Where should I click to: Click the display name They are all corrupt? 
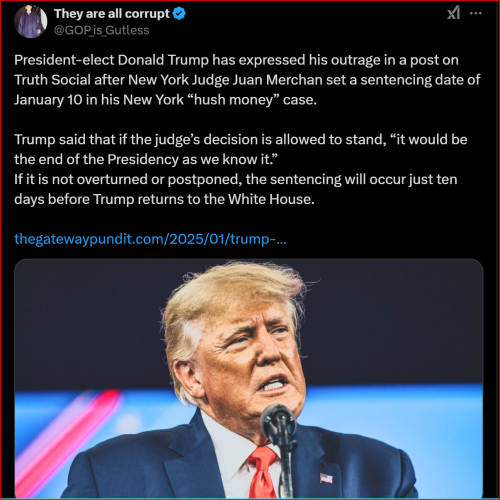point(112,14)
